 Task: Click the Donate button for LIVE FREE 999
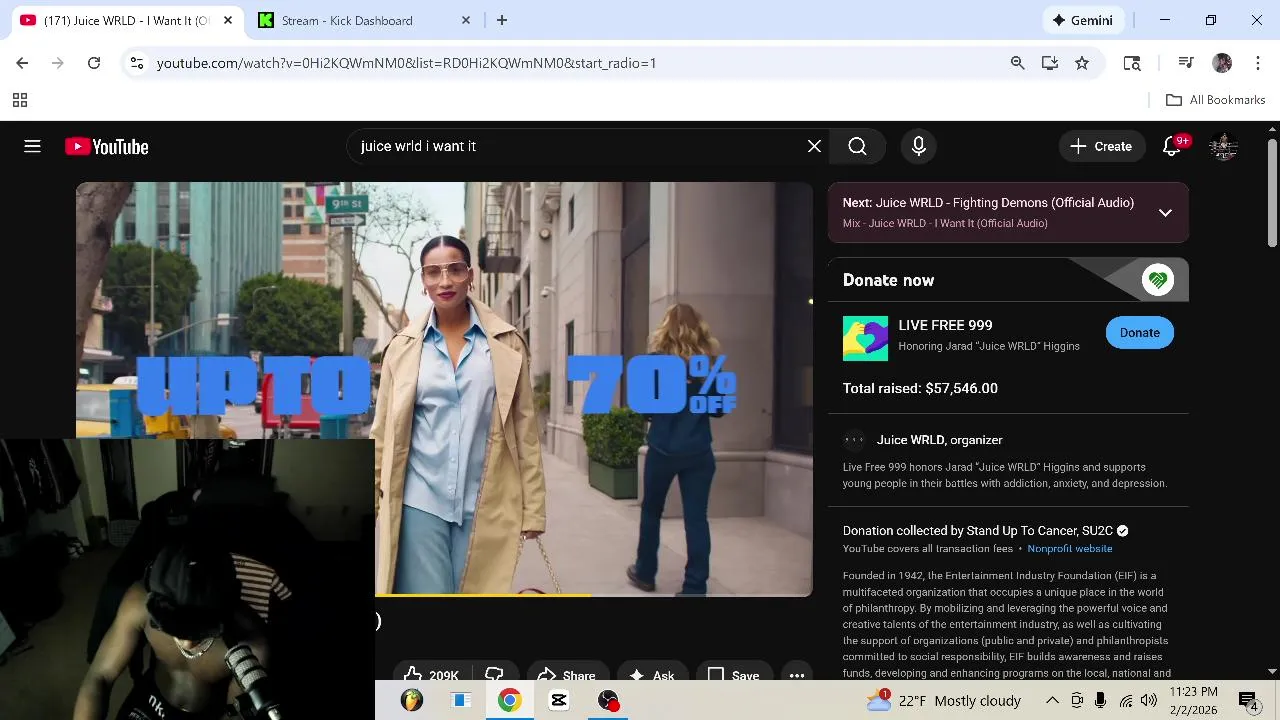tap(1139, 333)
